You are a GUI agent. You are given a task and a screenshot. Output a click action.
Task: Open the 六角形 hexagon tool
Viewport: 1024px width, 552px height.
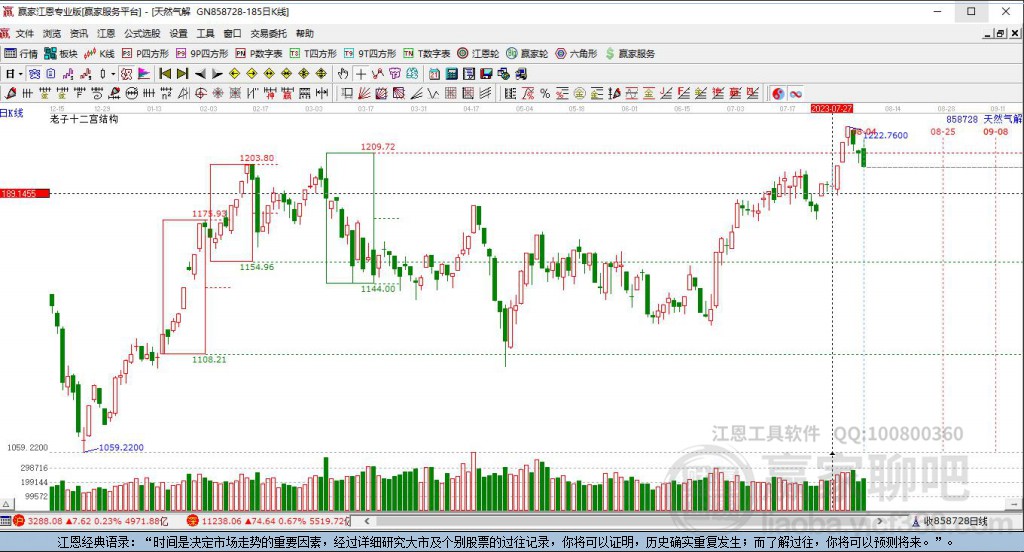tap(576, 54)
